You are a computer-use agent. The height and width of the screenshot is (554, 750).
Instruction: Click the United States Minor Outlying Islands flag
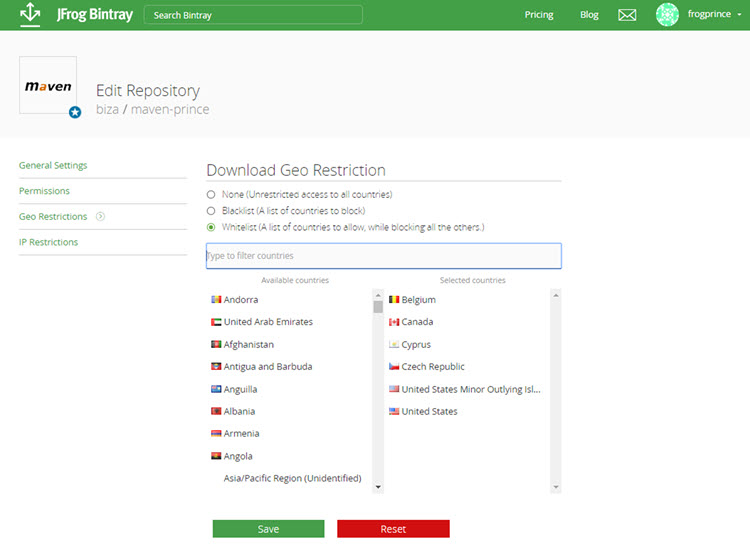click(394, 389)
